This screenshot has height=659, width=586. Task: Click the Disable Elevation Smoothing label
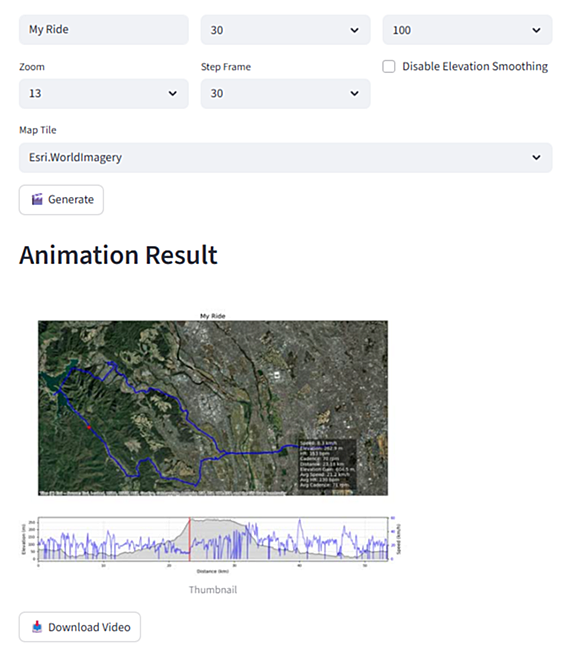point(475,66)
